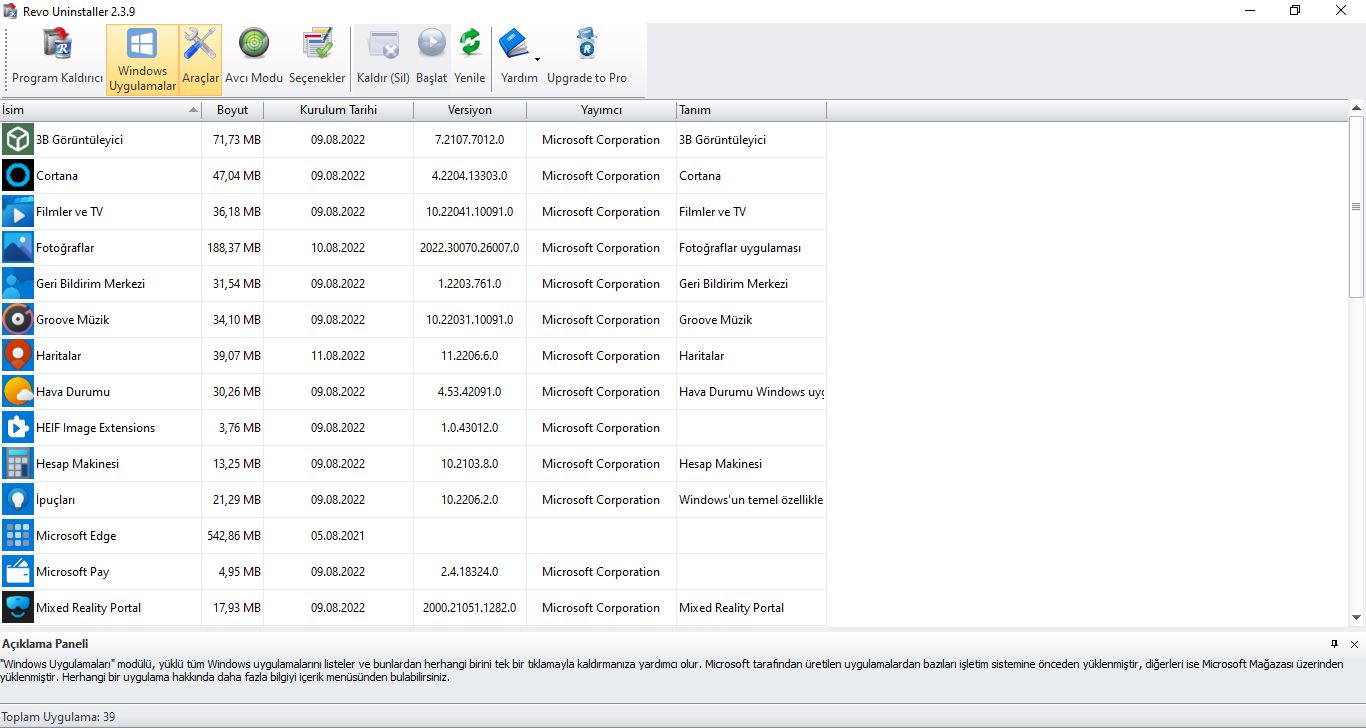1366x728 pixels.
Task: Click Cortana name text
Action: (x=57, y=176)
